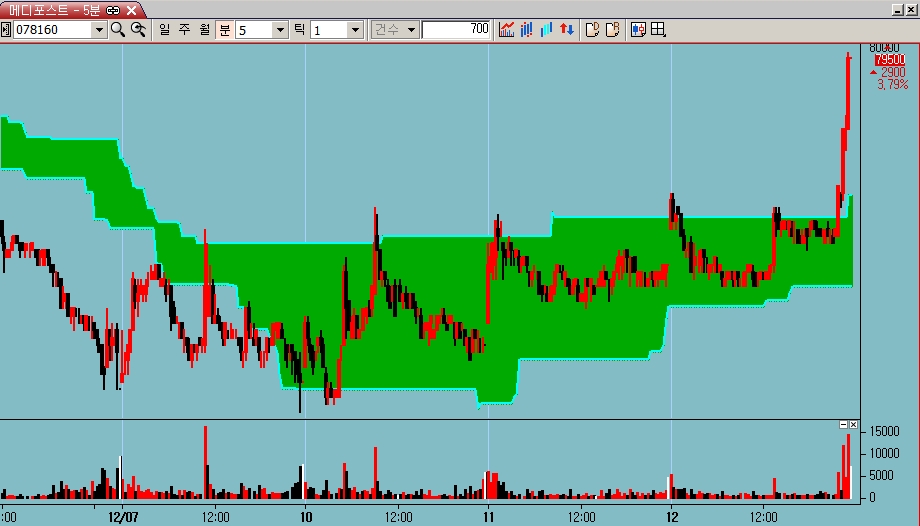Click the red line chart icon
The image size is (920, 526).
click(x=507, y=30)
